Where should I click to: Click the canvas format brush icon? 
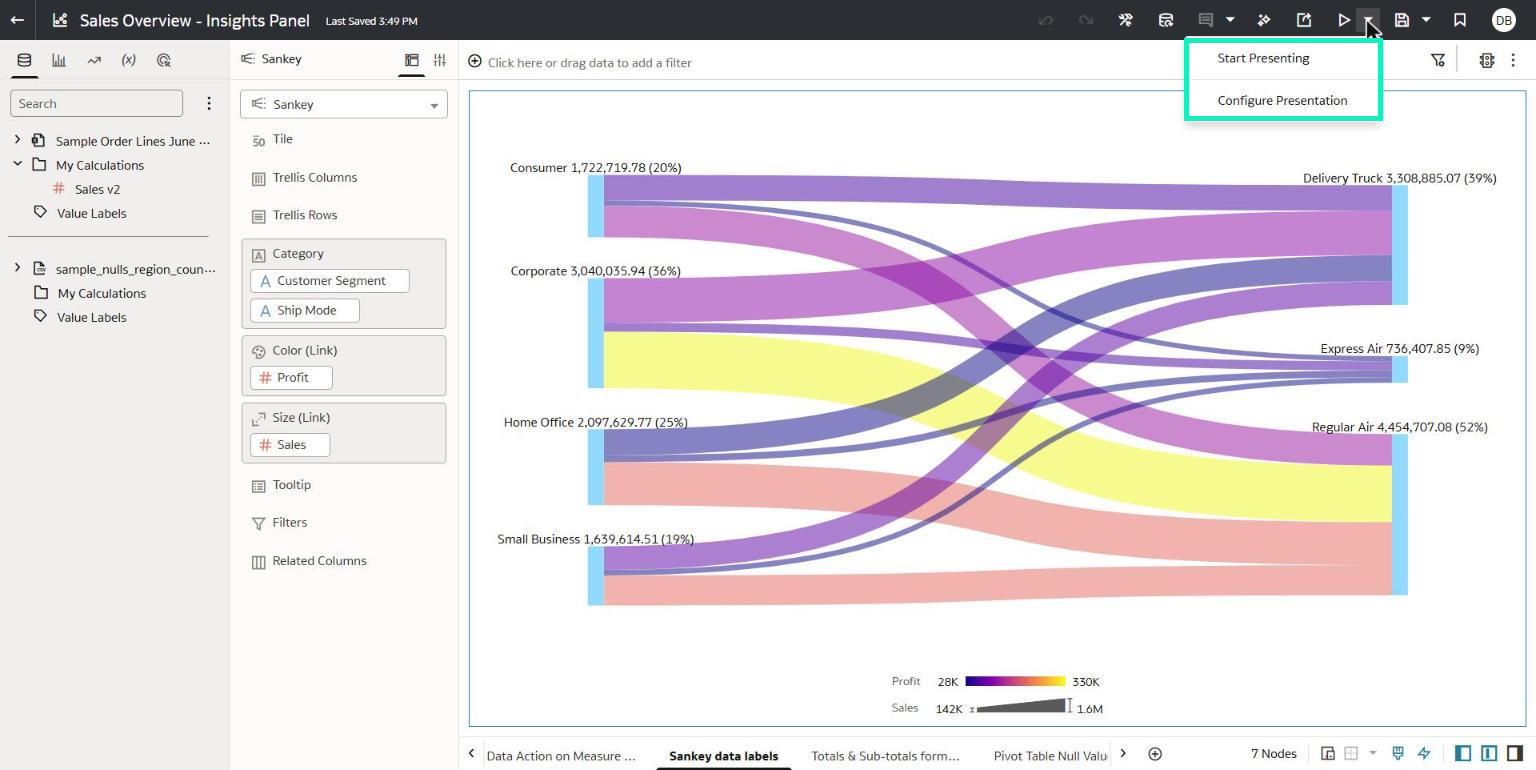(x=1398, y=753)
